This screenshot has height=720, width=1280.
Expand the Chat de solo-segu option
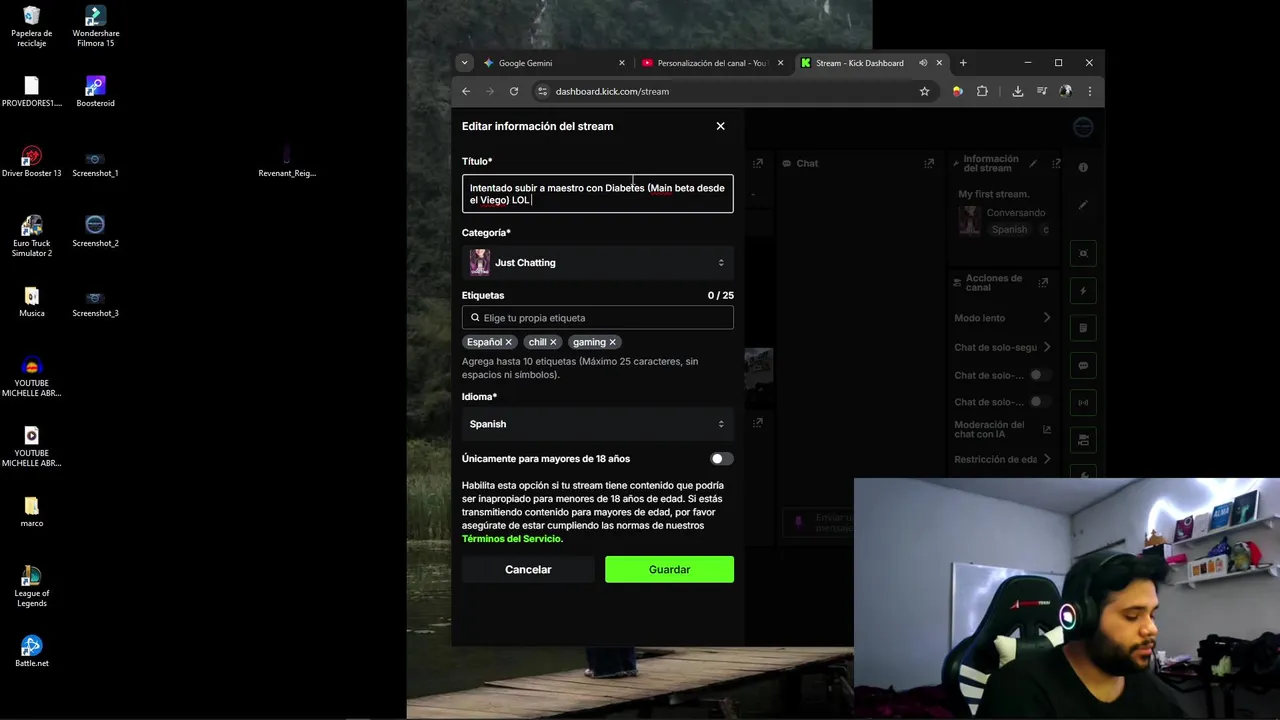point(1003,347)
